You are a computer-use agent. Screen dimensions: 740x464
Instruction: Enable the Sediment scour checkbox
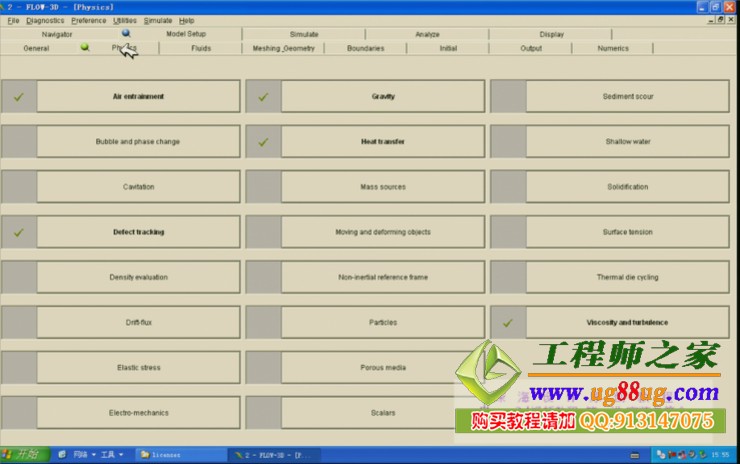tap(508, 97)
